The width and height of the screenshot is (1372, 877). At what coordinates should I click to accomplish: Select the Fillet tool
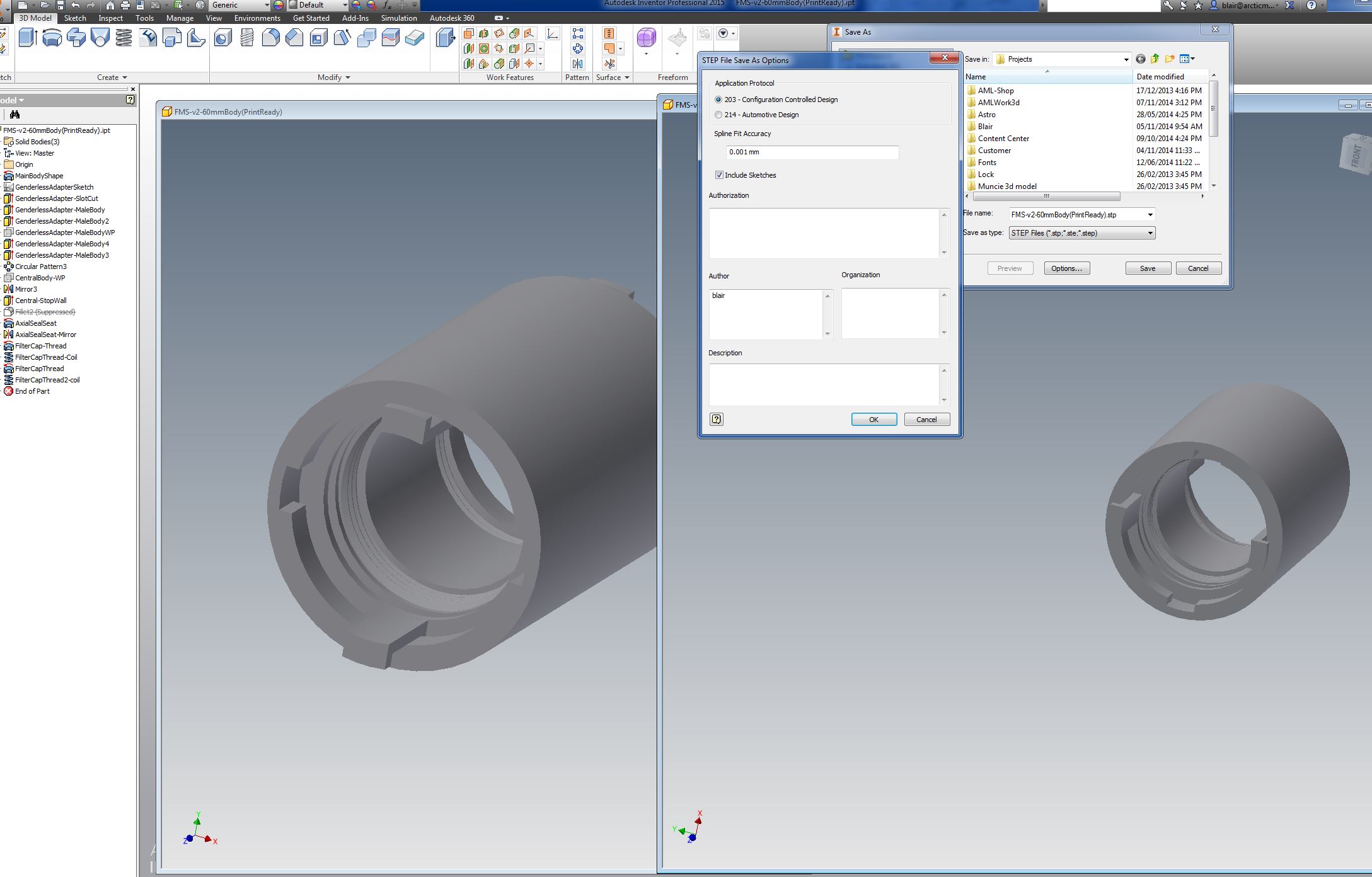(270, 38)
